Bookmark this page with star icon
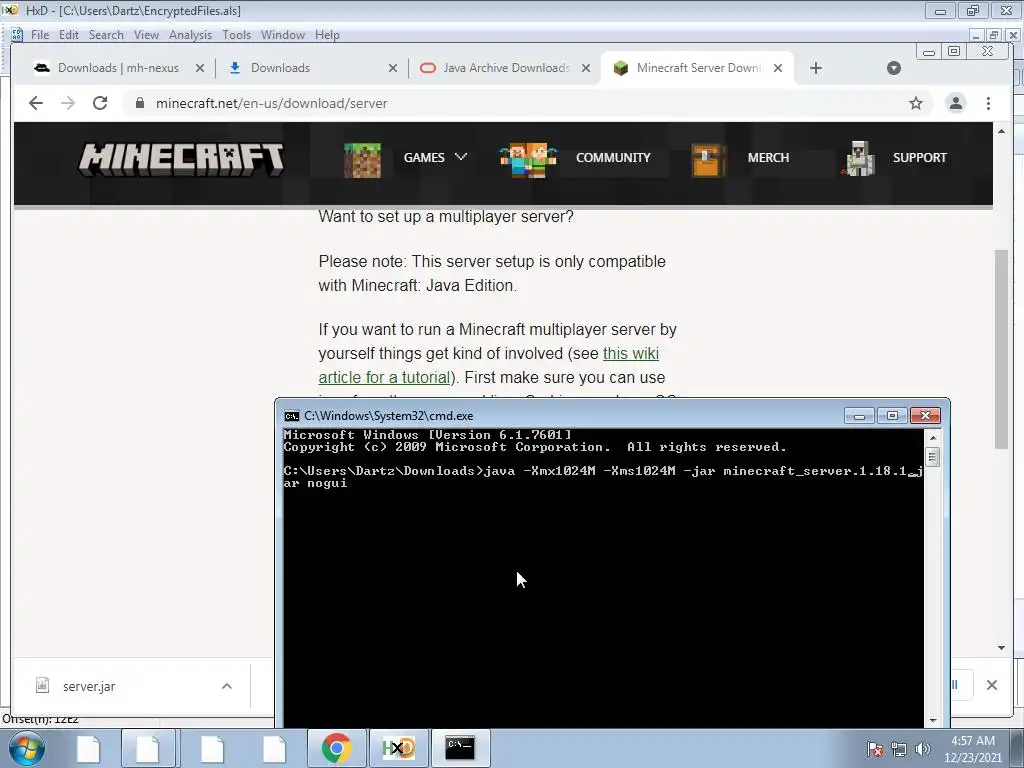Viewport: 1024px width, 768px height. pos(916,103)
